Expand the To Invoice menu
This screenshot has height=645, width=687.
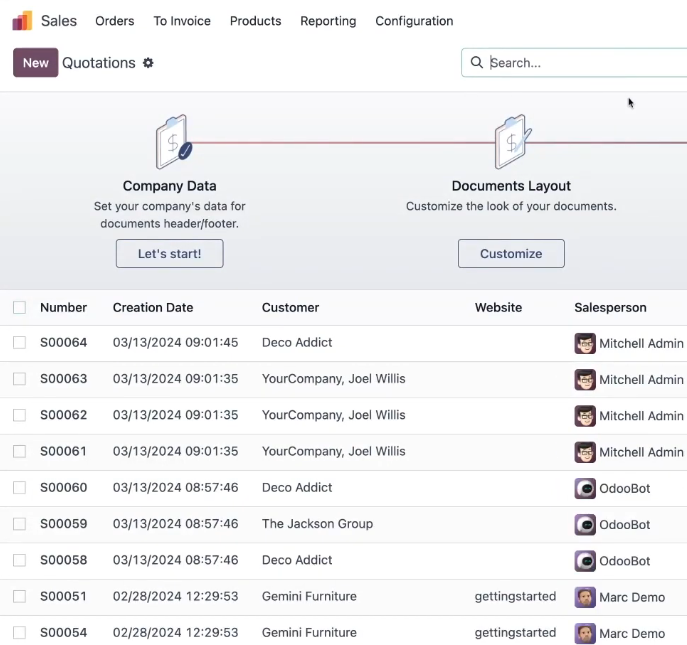(182, 21)
